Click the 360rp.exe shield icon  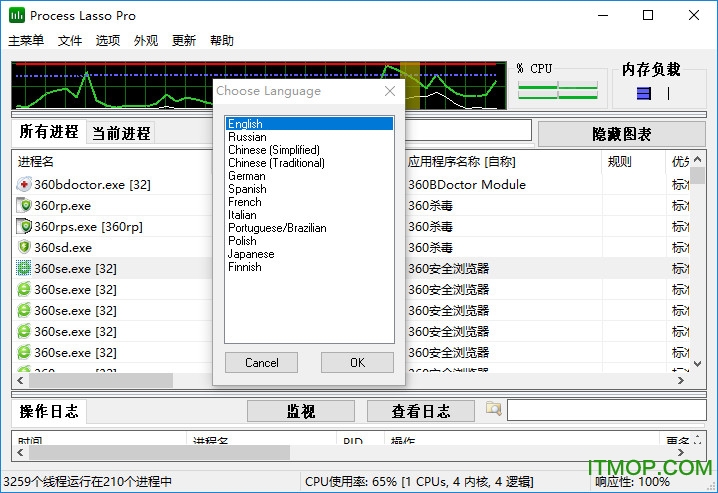coord(25,205)
